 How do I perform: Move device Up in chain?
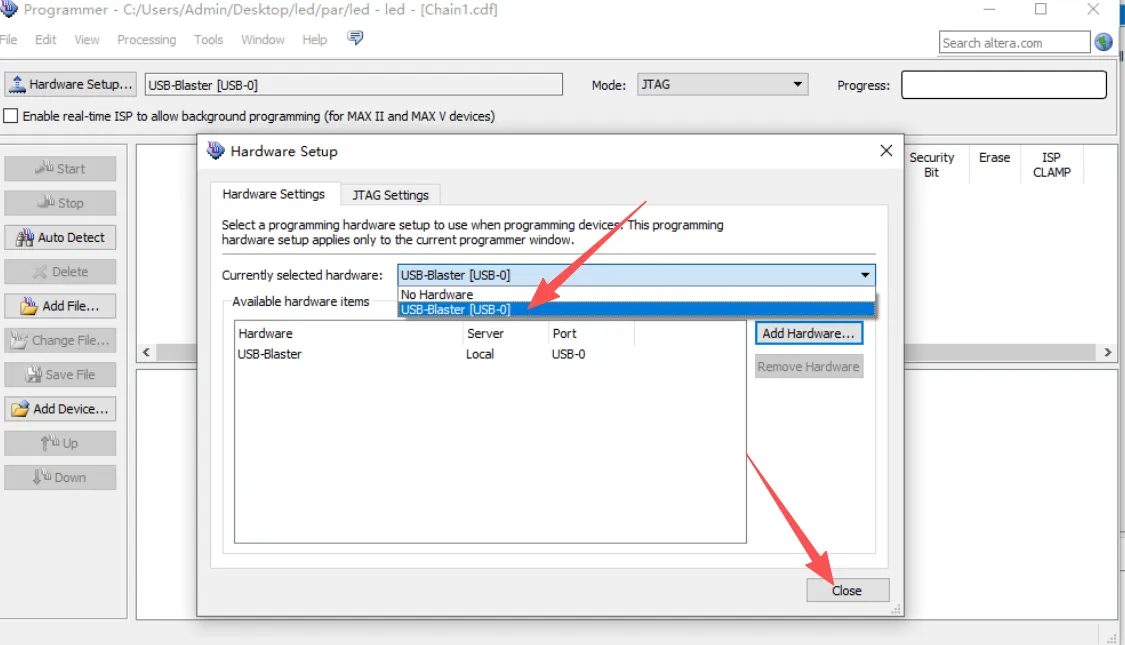pyautogui.click(x=60, y=443)
